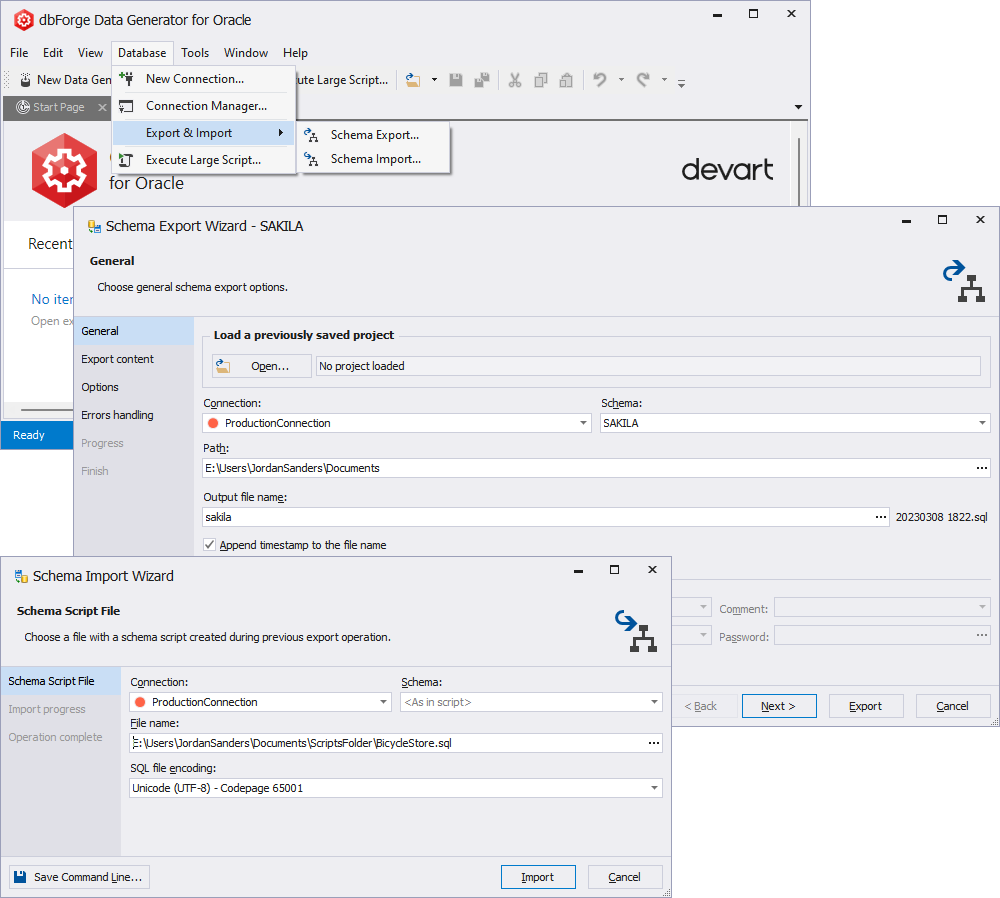Click the import File name browse ellipsis
Viewport: 1000px width, 898px height.
coord(654,743)
